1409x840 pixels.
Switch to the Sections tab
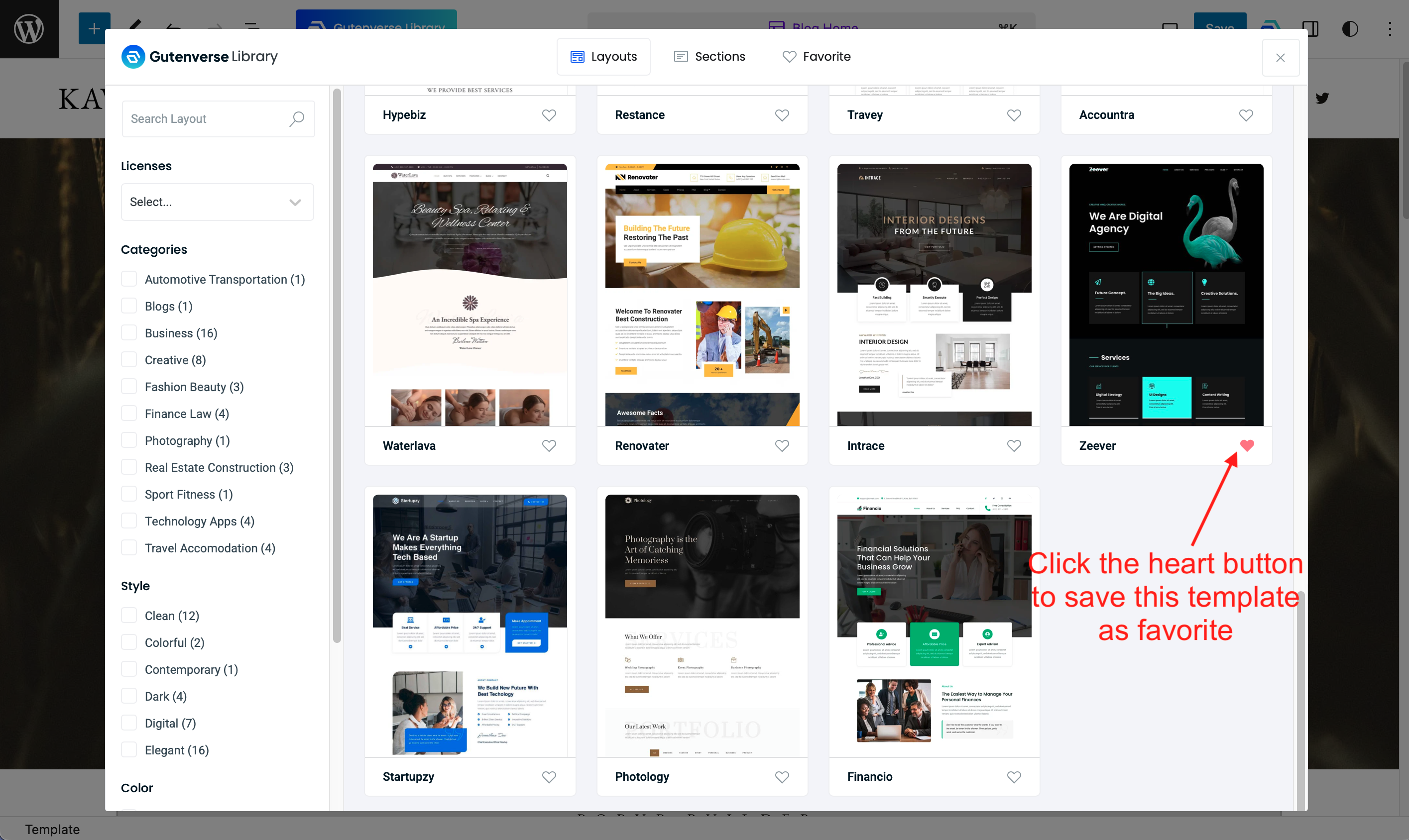709,57
